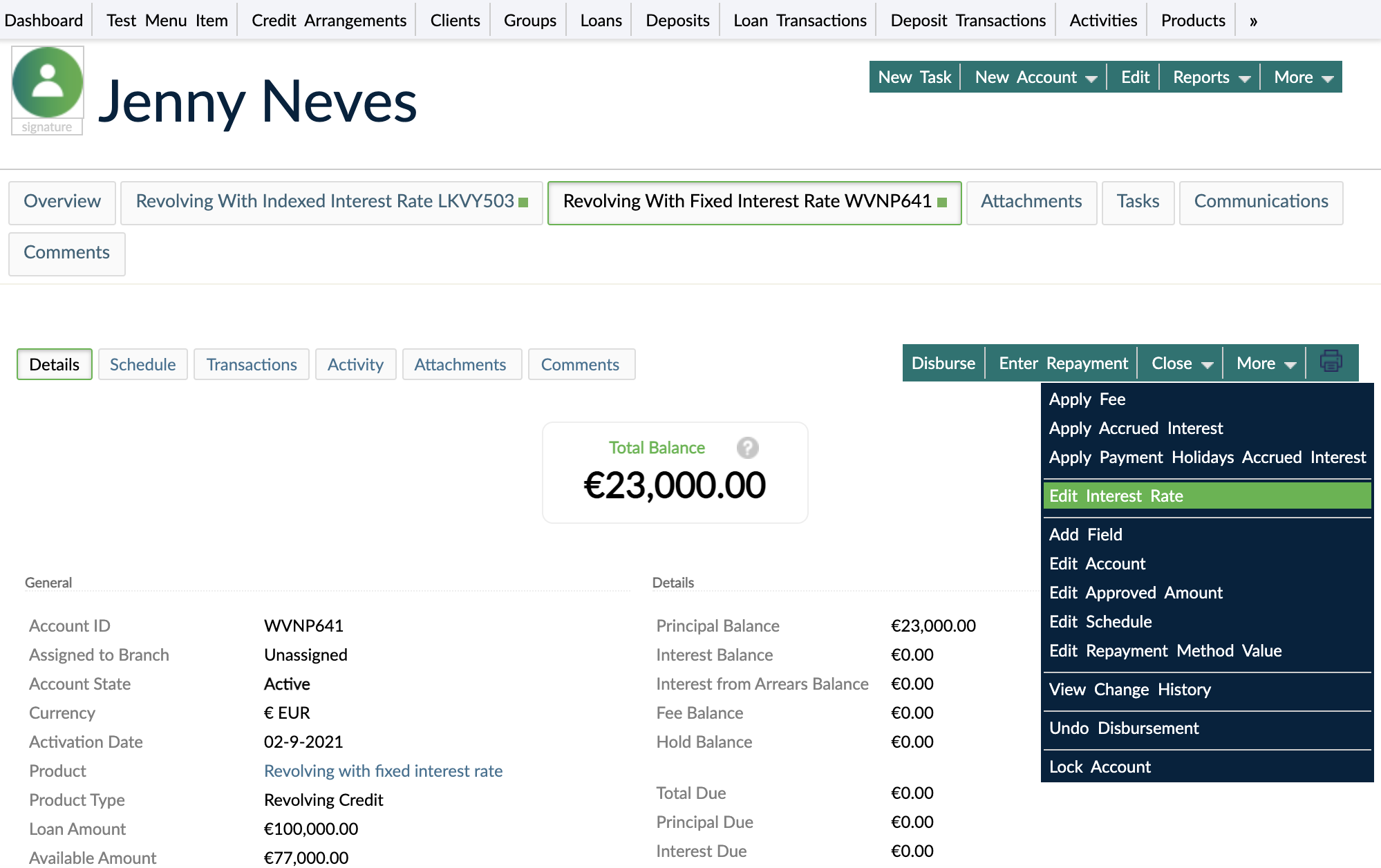Image resolution: width=1381 pixels, height=868 pixels.
Task: Click Jenny Neves profile avatar
Action: [47, 83]
